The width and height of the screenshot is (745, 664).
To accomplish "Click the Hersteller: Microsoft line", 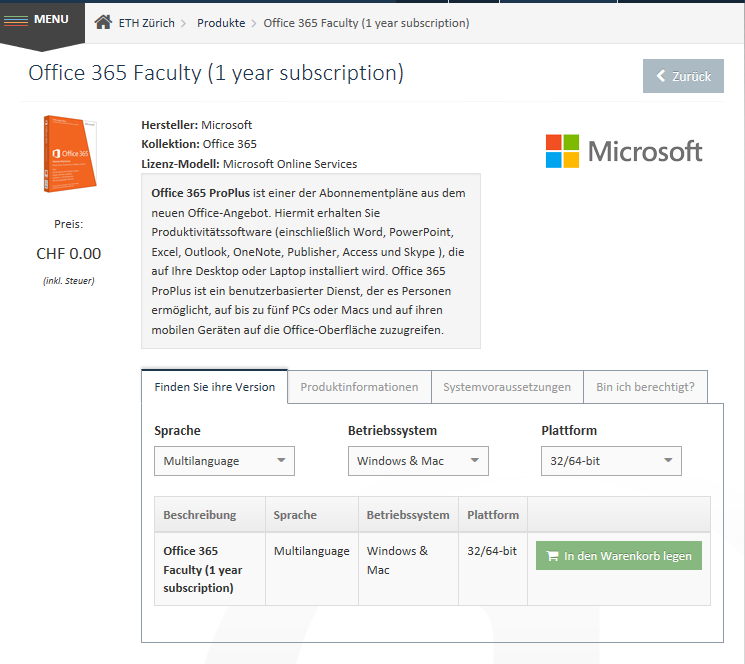I will [196, 125].
